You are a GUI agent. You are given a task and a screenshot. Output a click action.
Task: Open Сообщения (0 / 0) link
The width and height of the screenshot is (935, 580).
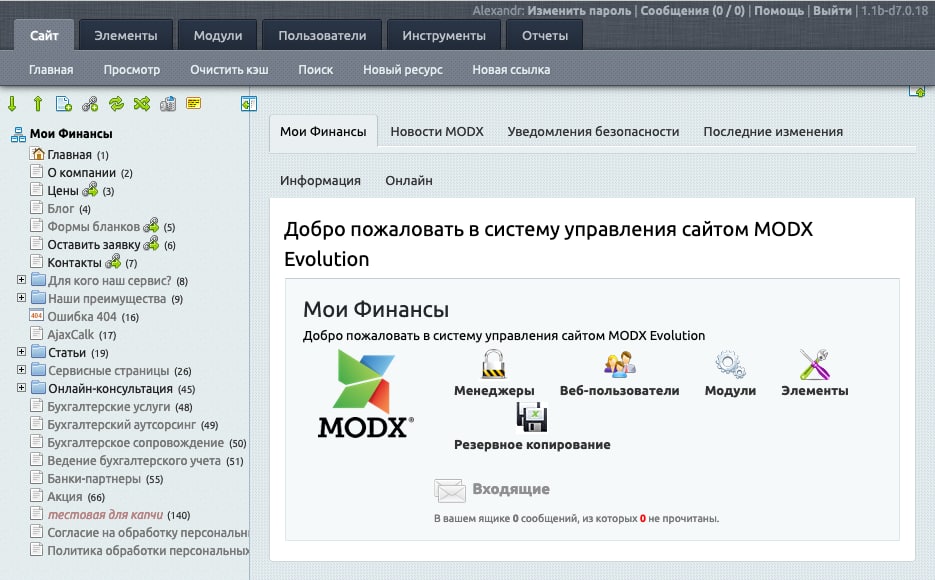pyautogui.click(x=692, y=10)
